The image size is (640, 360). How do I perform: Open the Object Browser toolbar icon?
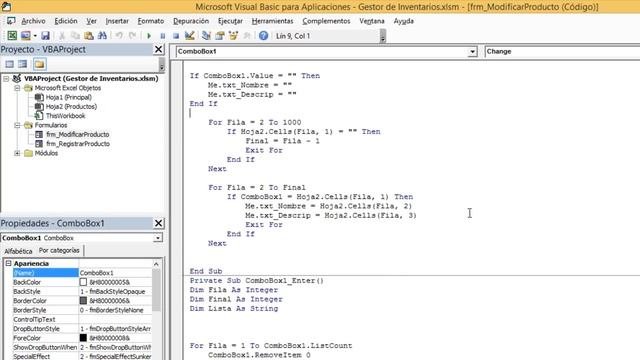tap(233, 36)
